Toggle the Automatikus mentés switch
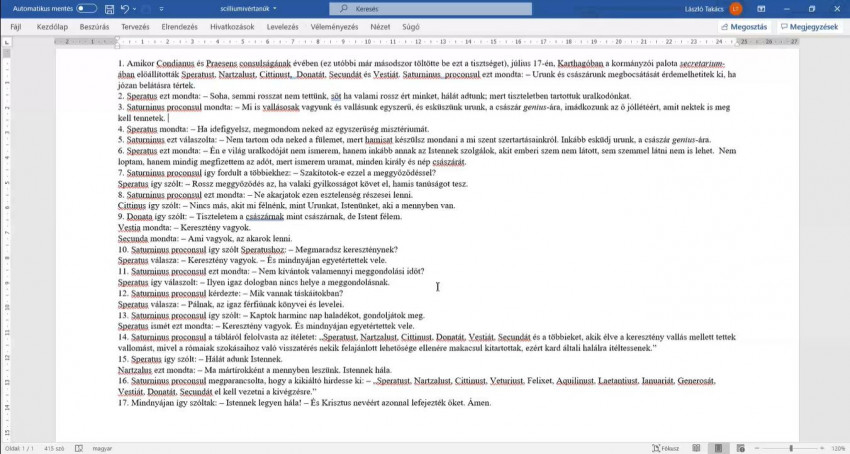Screen dimensions: 850x454 (x=87, y=8)
